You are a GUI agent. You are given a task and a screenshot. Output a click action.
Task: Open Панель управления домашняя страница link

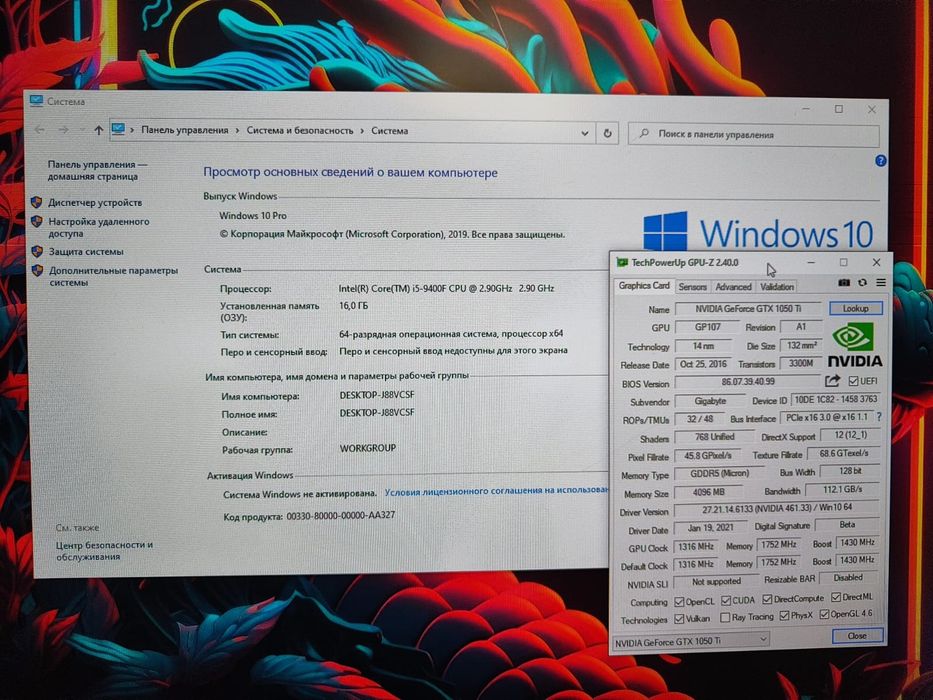pos(98,170)
